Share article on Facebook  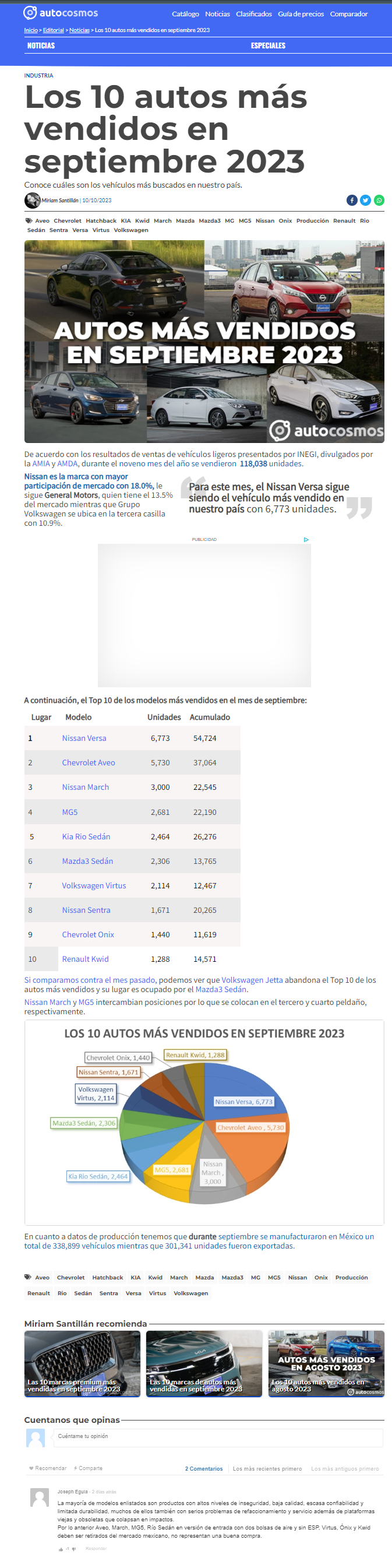tap(352, 201)
